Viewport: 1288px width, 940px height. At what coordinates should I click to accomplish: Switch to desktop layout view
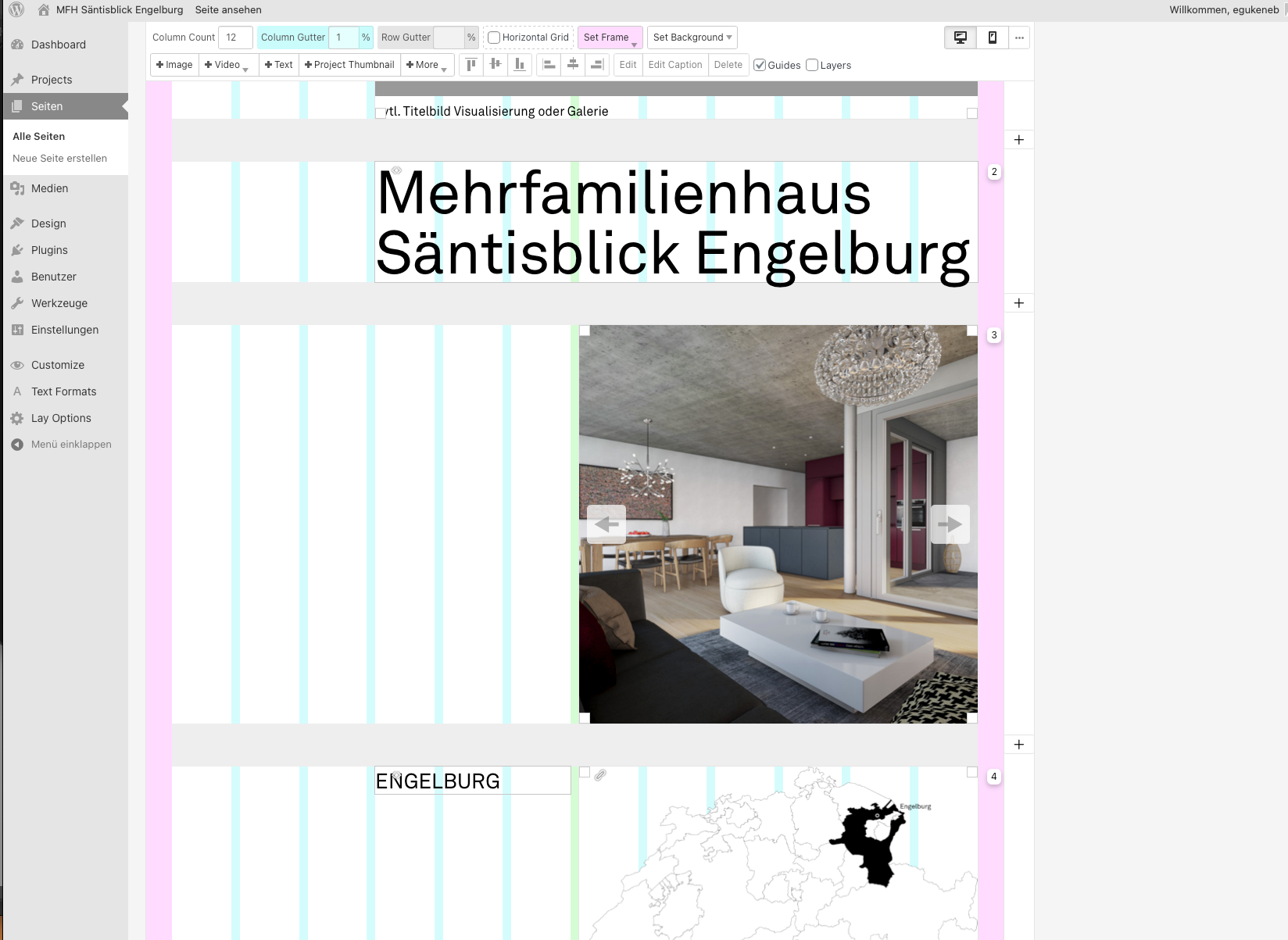(x=961, y=38)
